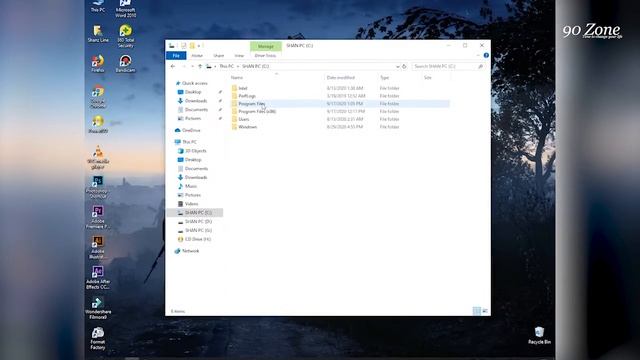
Task: Open Music in the navigation pane
Action: point(191,186)
